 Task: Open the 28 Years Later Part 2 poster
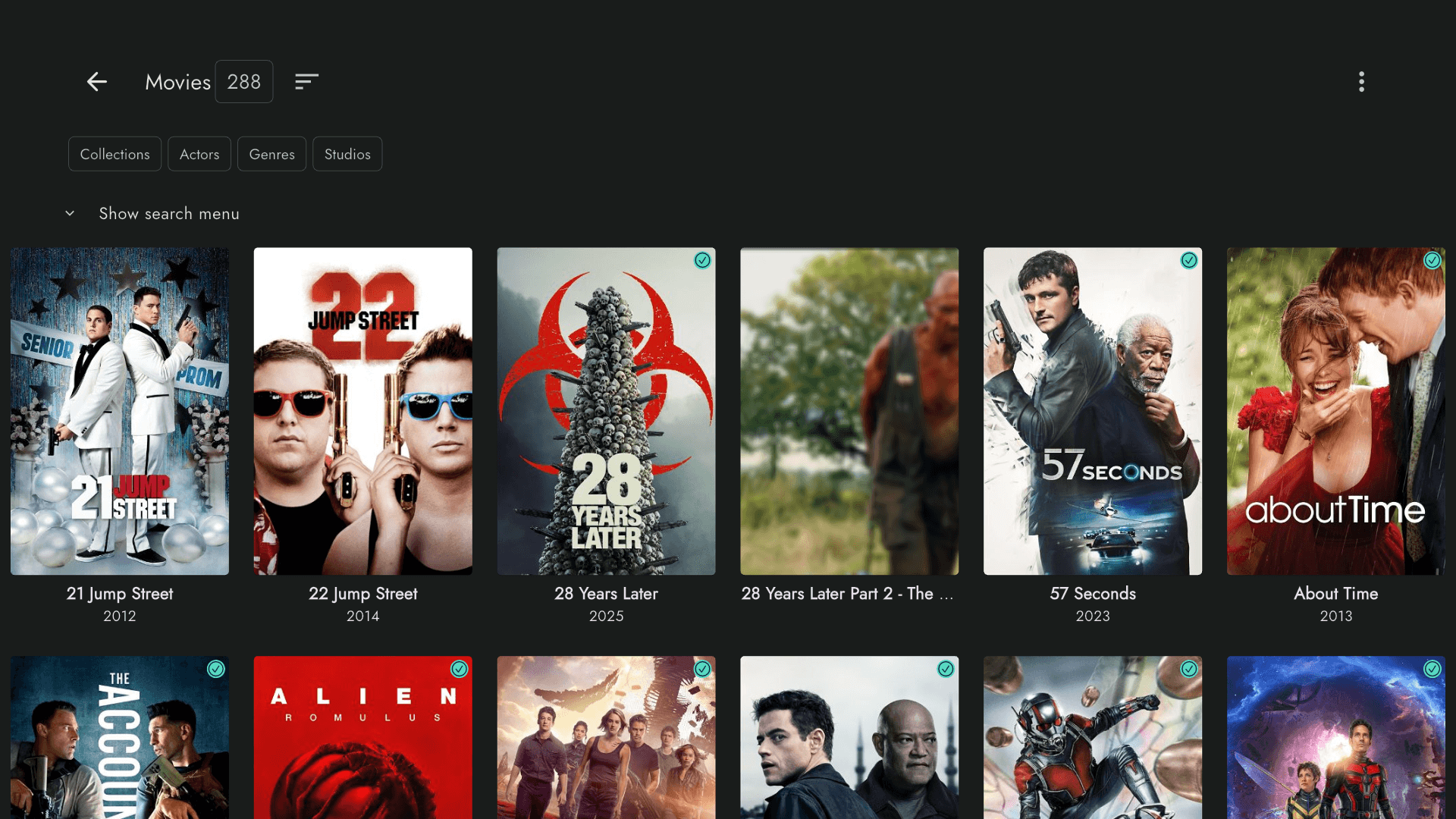point(849,411)
